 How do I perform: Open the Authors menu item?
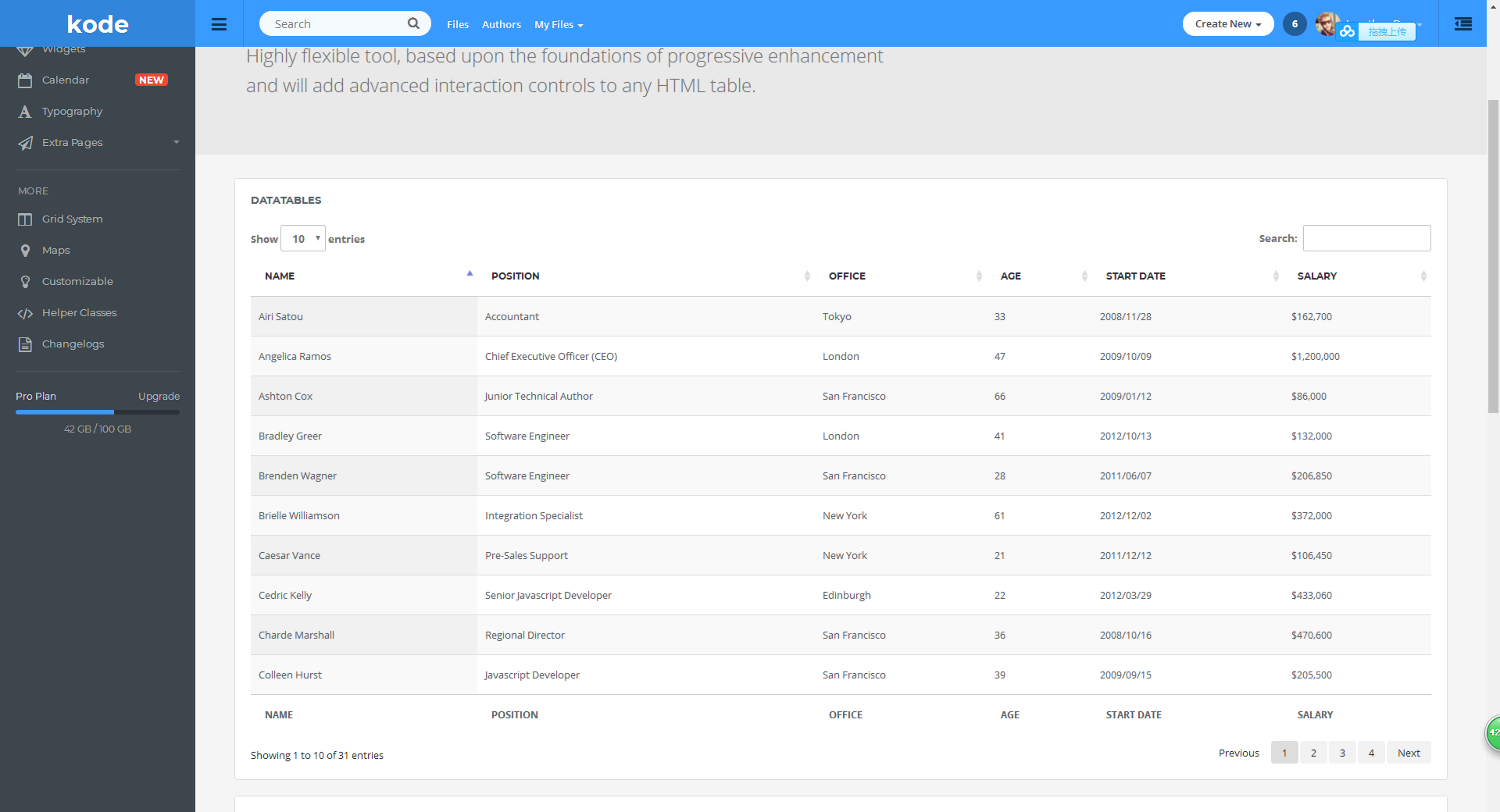tap(502, 24)
